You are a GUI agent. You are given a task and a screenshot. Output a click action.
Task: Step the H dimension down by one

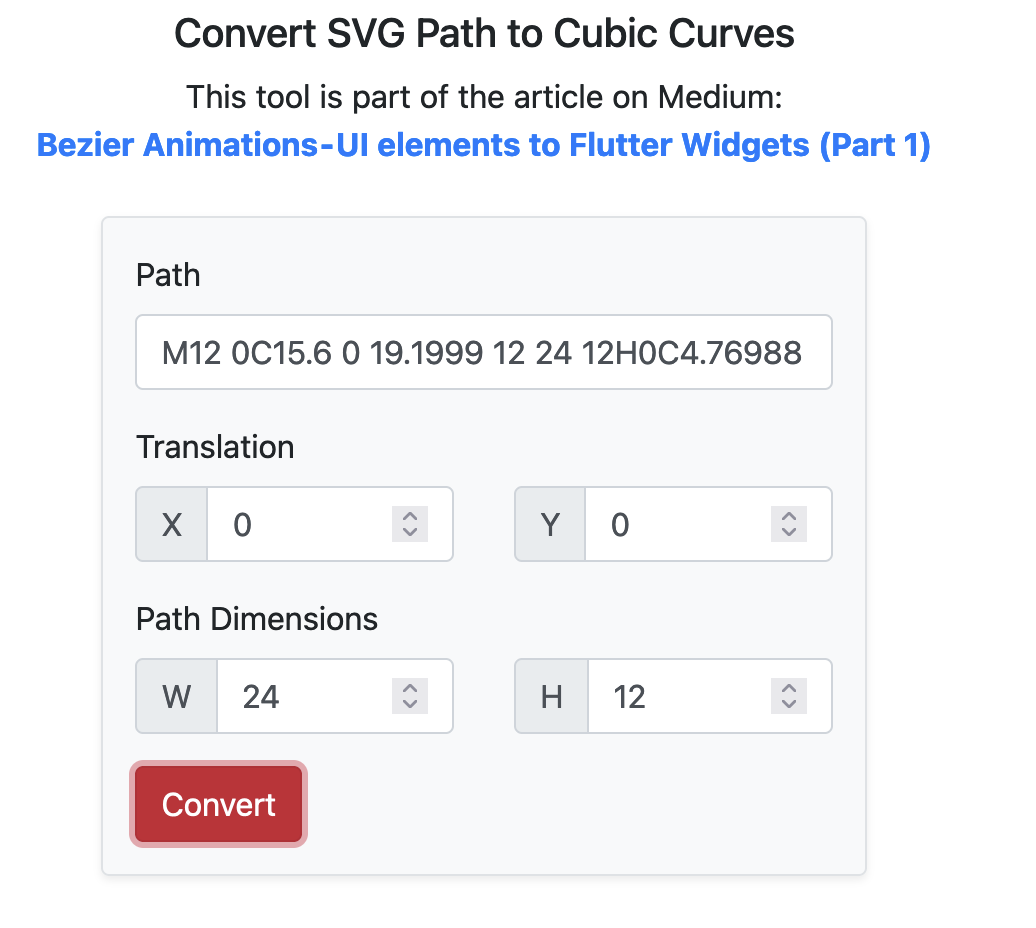coord(788,704)
